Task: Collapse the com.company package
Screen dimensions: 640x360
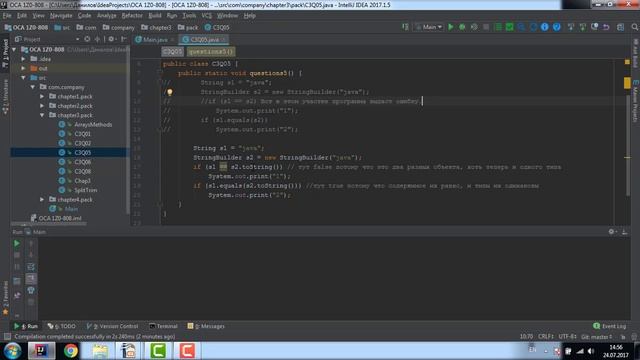Action: click(x=33, y=87)
